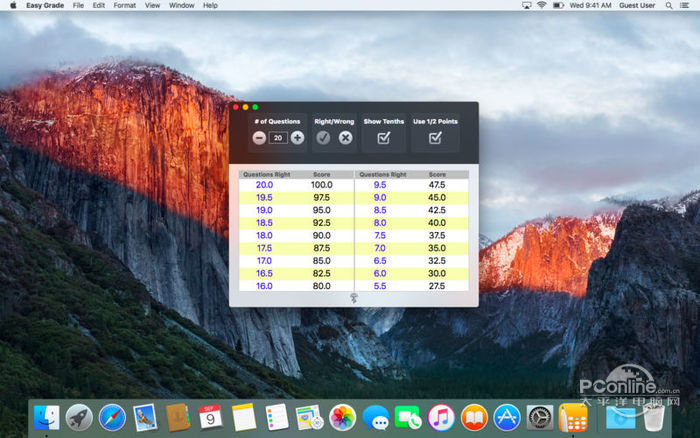Select the Wrong X mode icon

point(345,138)
